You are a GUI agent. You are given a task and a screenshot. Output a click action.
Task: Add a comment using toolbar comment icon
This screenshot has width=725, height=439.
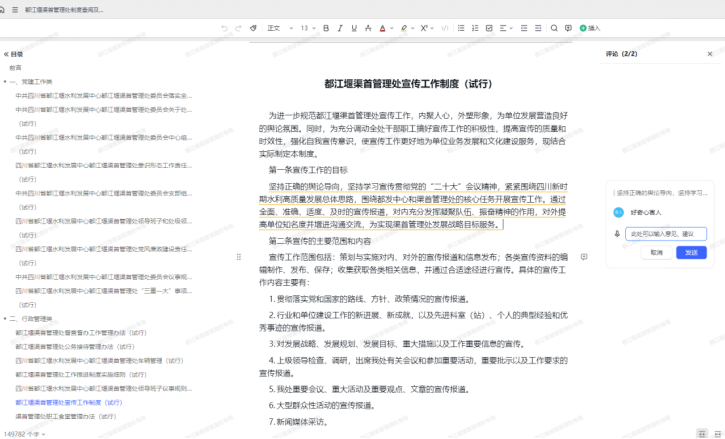pyautogui.click(x=569, y=28)
